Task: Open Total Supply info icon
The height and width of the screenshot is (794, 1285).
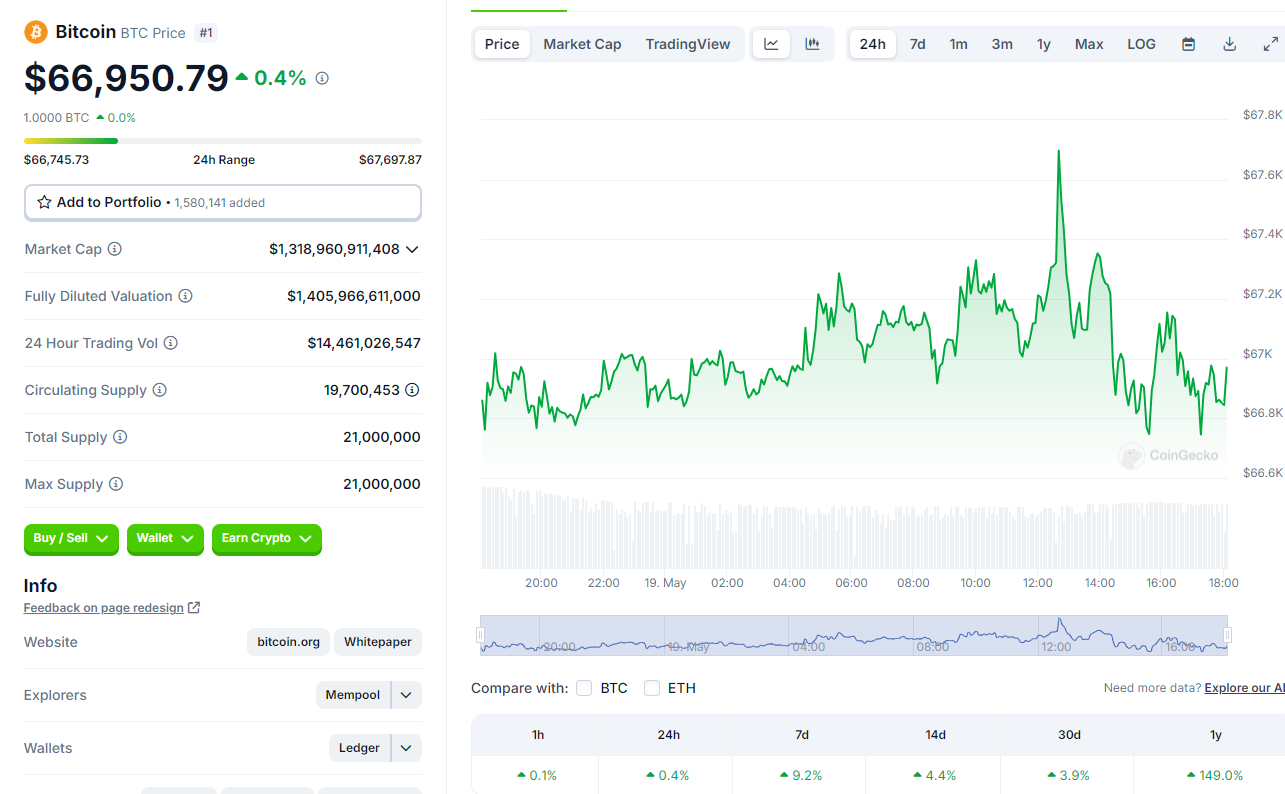Action: point(120,437)
